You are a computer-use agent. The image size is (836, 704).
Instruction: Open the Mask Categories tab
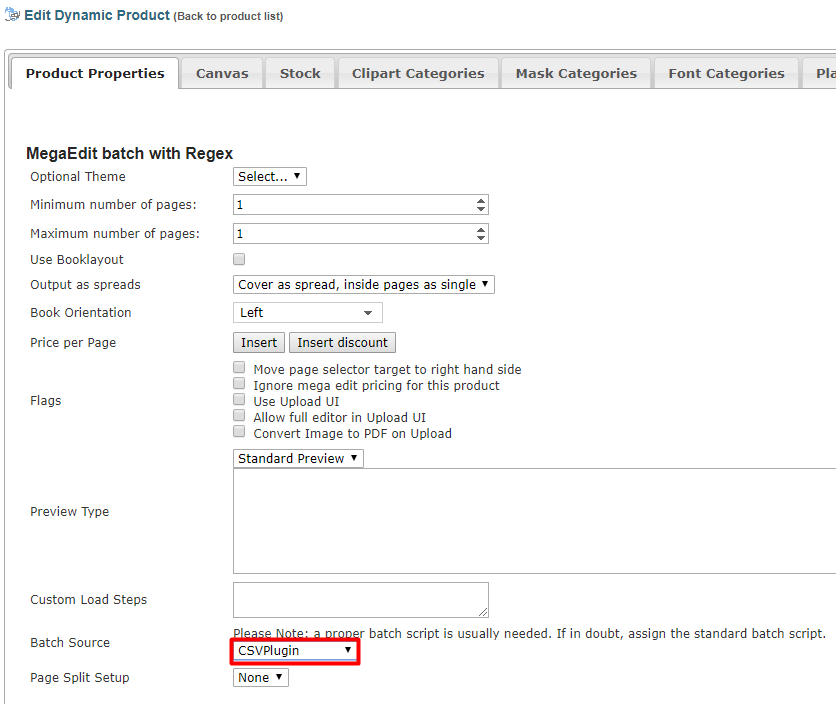tap(575, 73)
